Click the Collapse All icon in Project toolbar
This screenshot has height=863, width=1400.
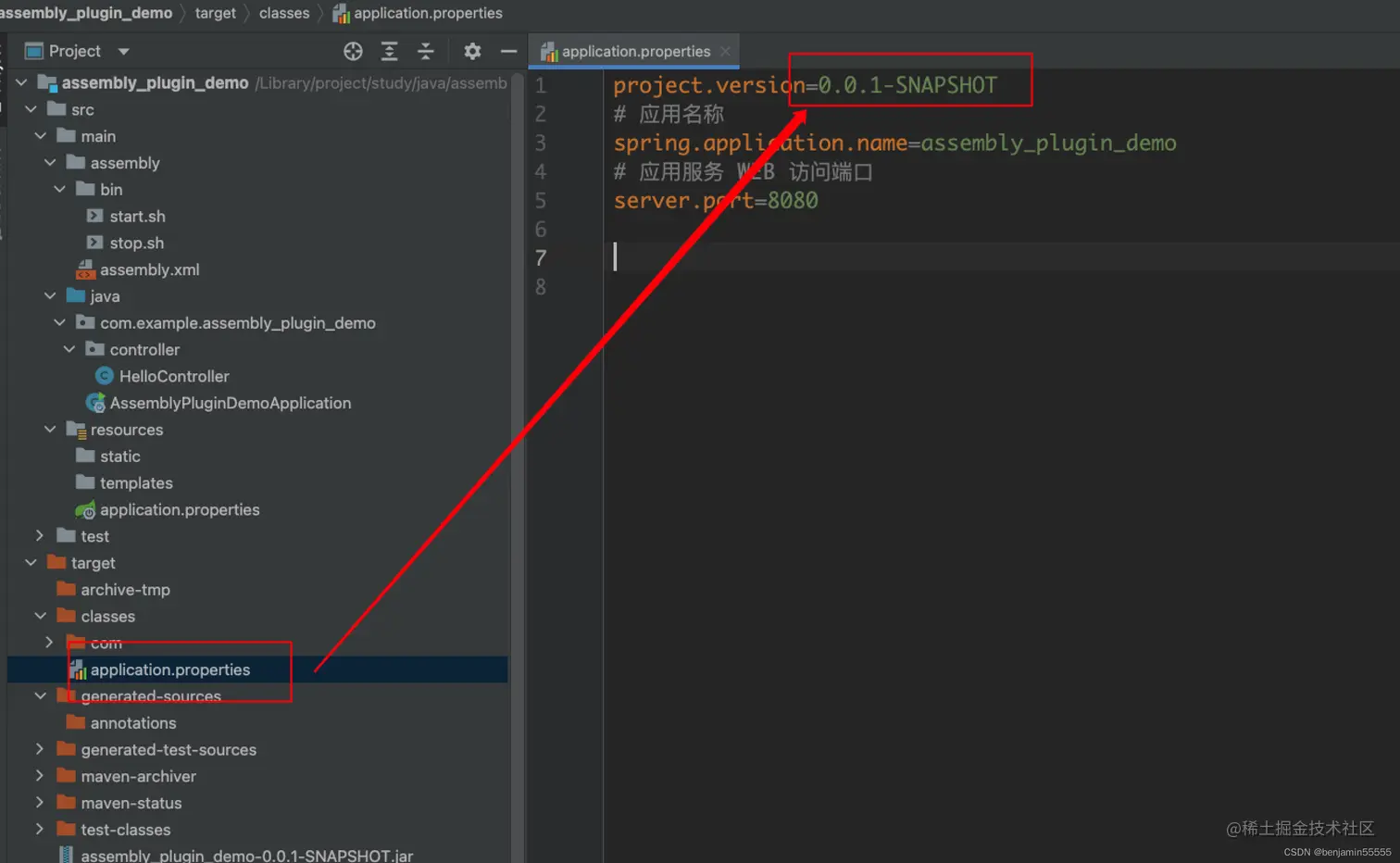[x=426, y=51]
